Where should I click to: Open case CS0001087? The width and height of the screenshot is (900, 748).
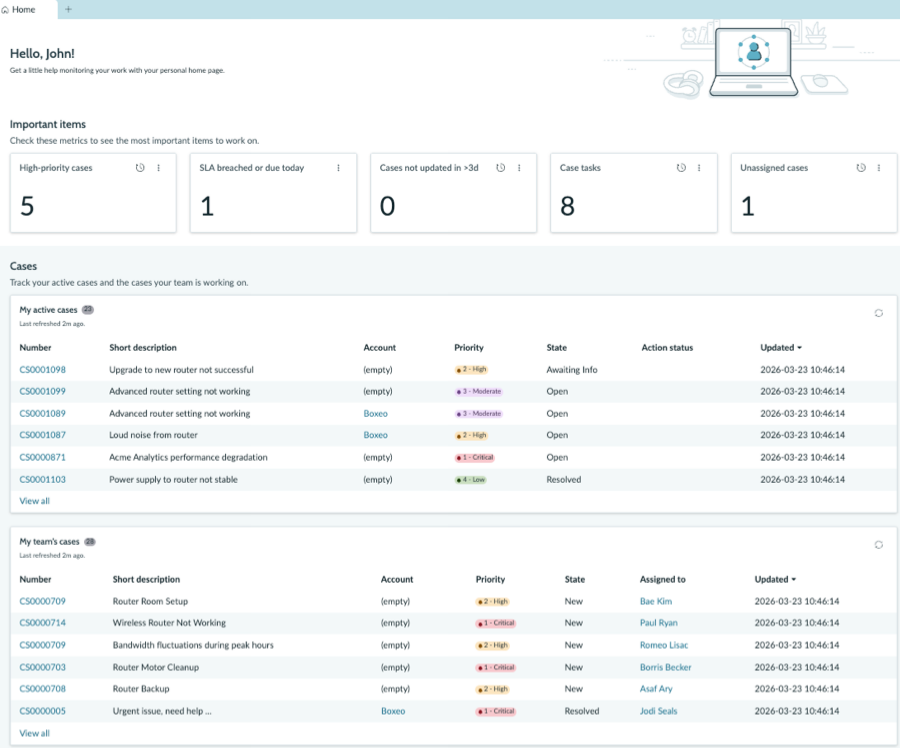(x=42, y=435)
